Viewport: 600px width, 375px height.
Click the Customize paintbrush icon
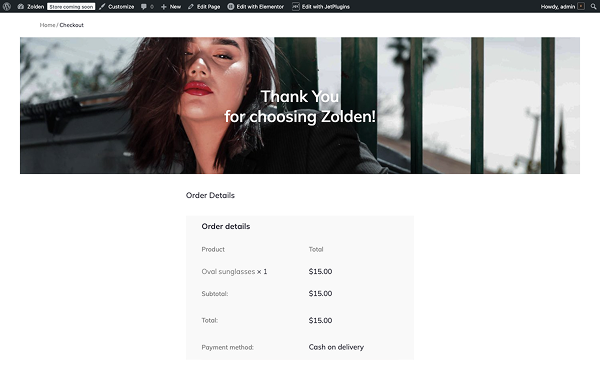click(102, 7)
